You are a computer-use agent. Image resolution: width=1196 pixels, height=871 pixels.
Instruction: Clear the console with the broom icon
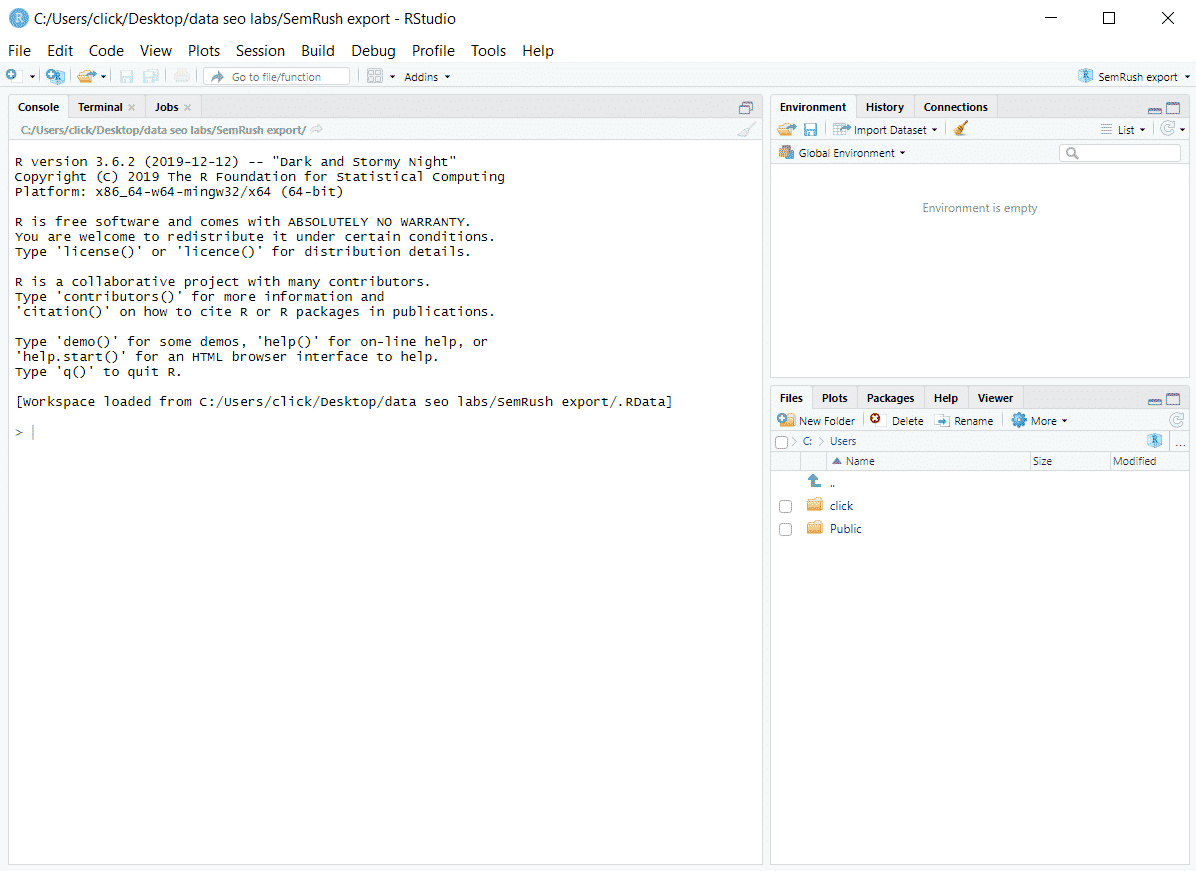pyautogui.click(x=746, y=130)
